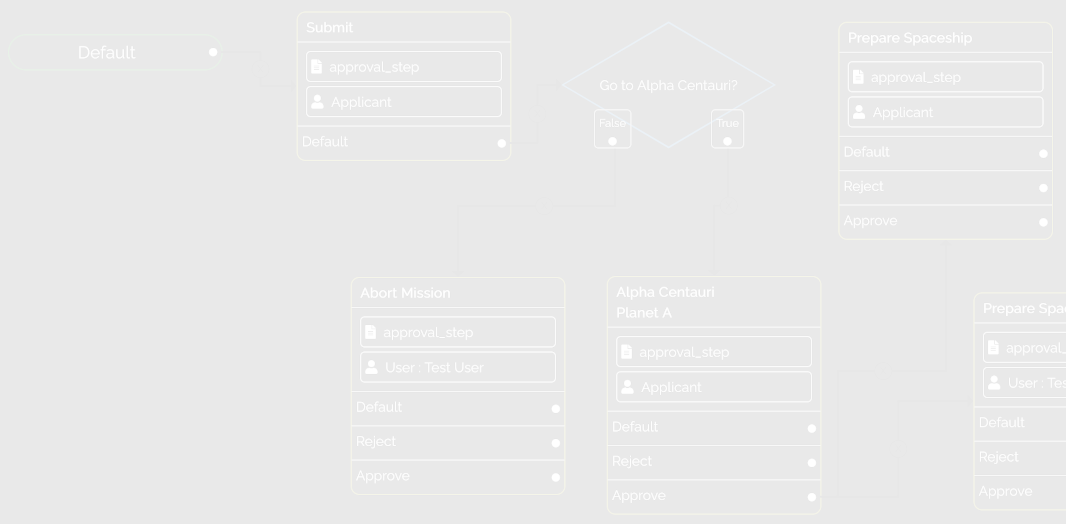Click the output port of the Default start node
The height and width of the screenshot is (524, 1066).
(213, 52)
